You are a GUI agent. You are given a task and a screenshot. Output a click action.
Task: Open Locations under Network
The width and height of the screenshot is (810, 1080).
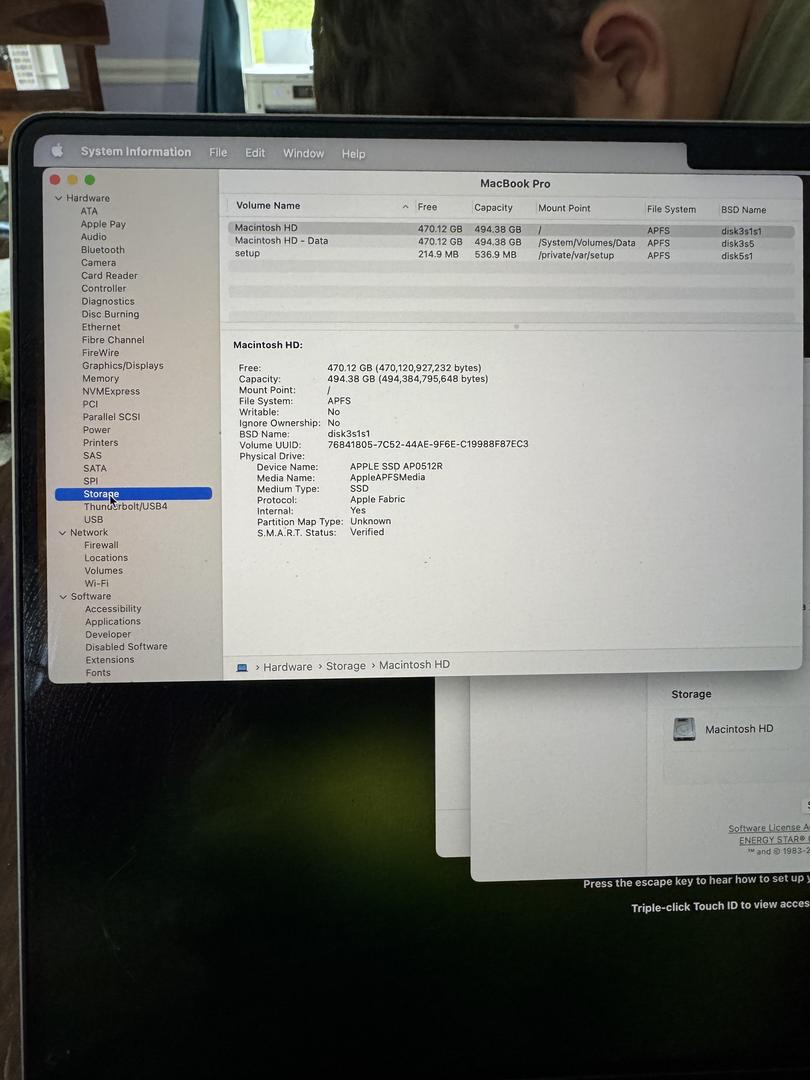pyautogui.click(x=106, y=558)
